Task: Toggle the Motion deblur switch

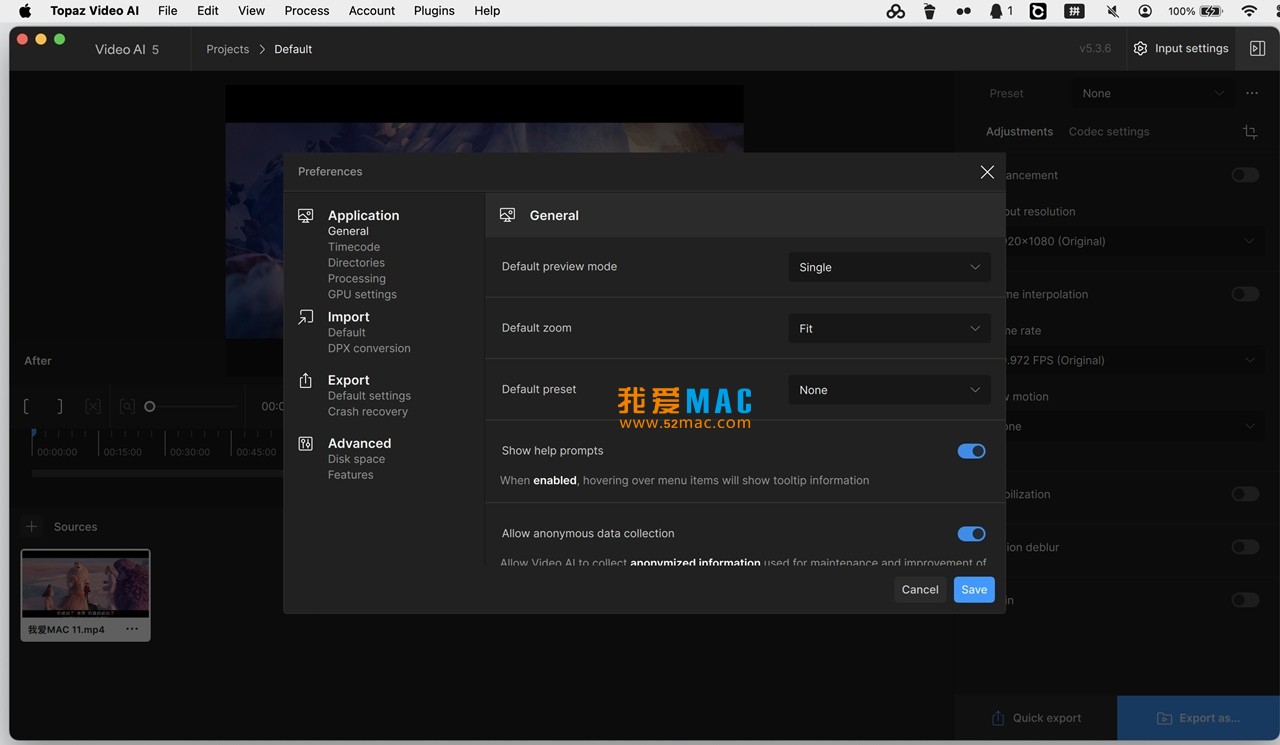Action: pyautogui.click(x=1245, y=547)
